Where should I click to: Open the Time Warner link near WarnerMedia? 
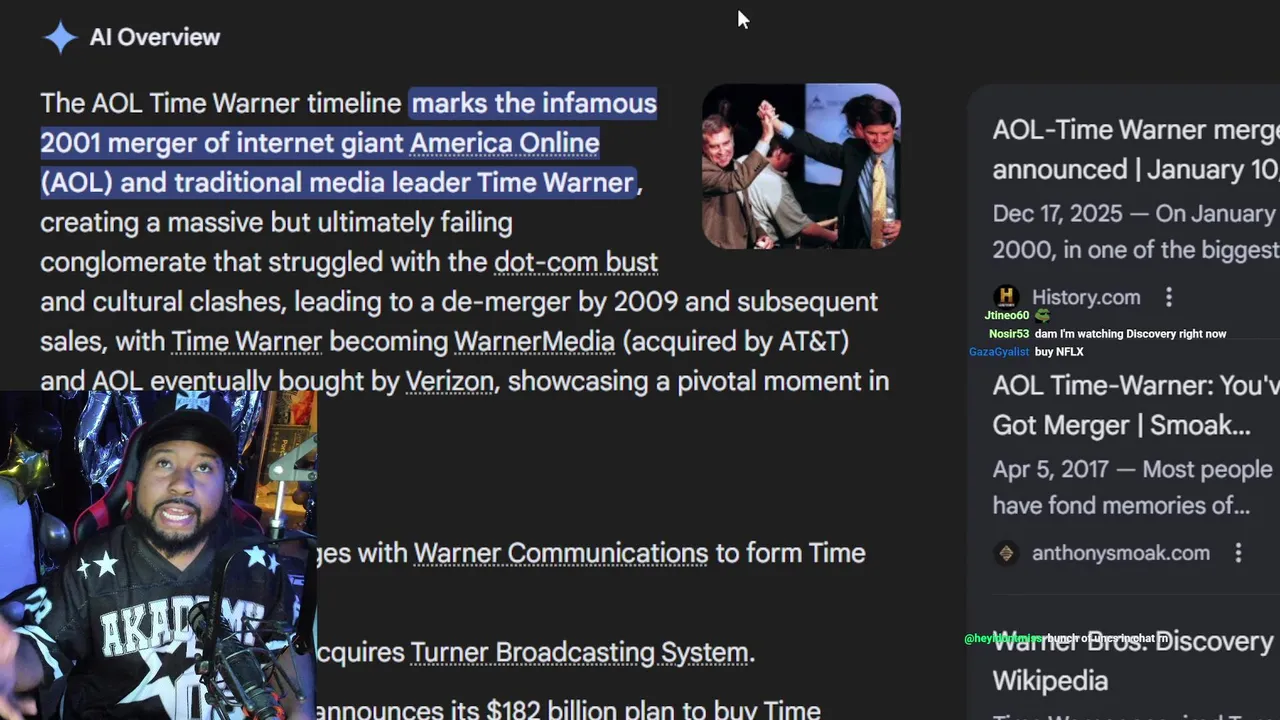[x=247, y=341]
